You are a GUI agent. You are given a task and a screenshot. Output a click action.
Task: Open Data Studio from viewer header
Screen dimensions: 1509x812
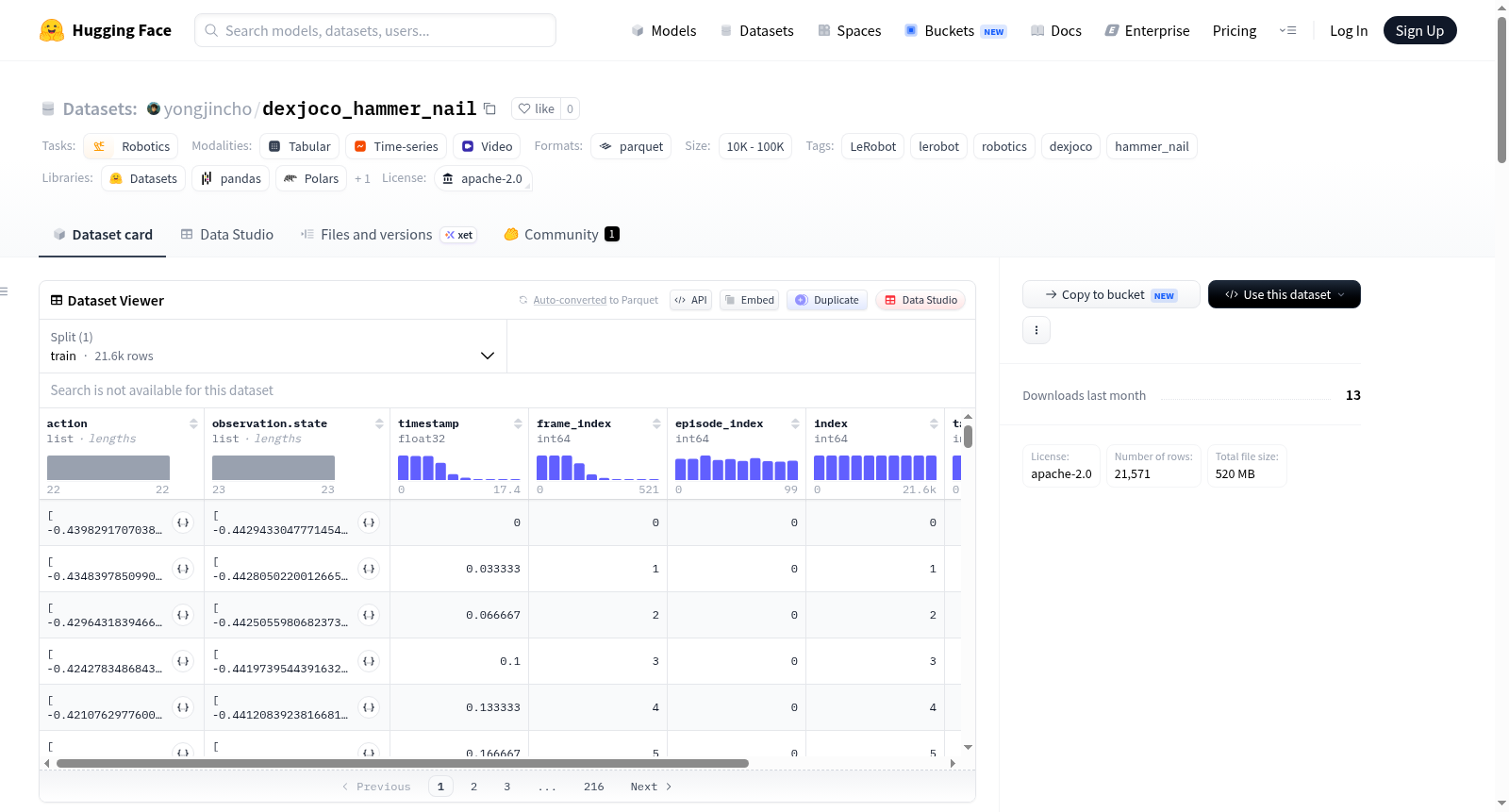920,300
